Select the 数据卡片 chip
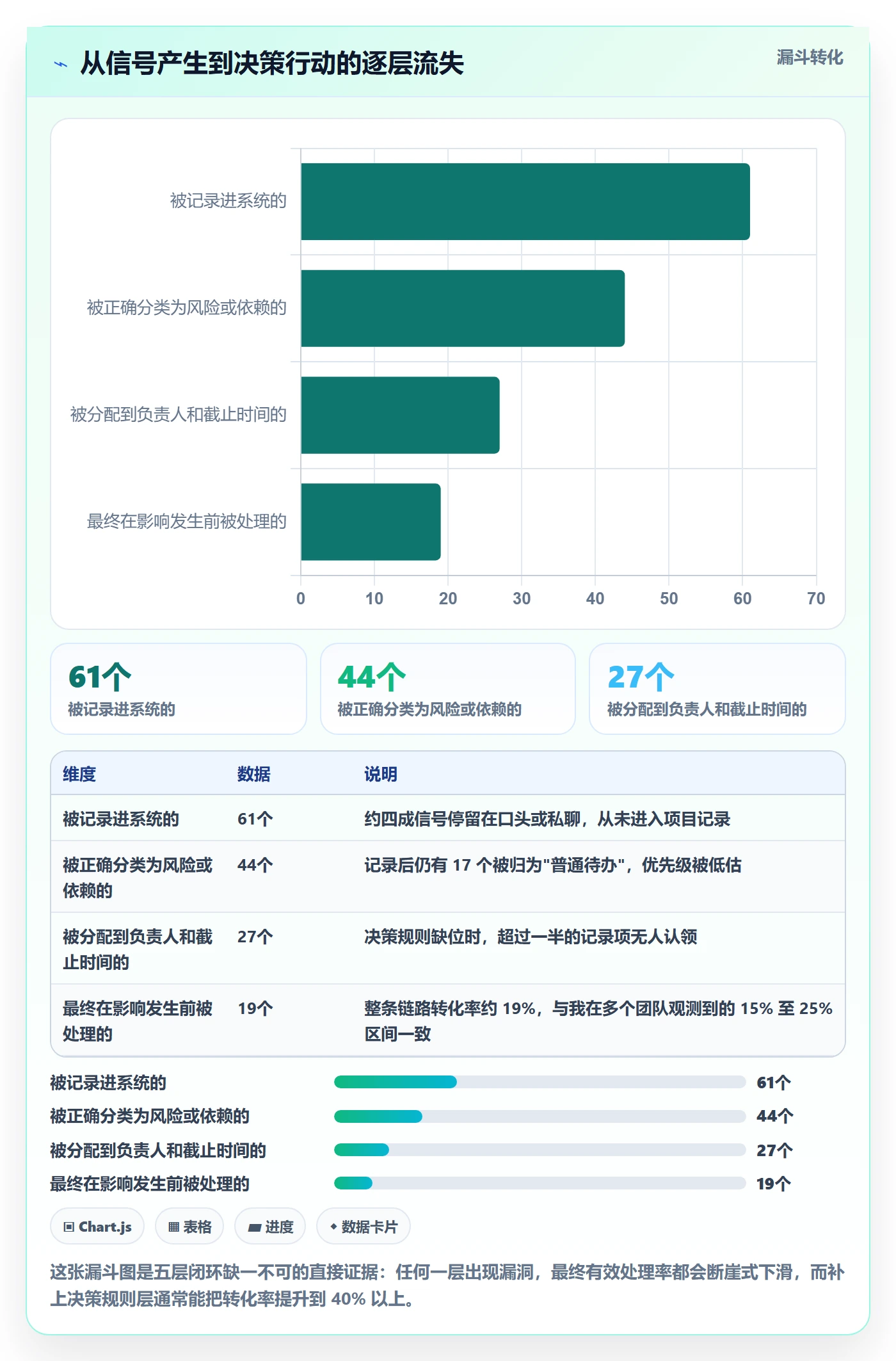 click(364, 1227)
